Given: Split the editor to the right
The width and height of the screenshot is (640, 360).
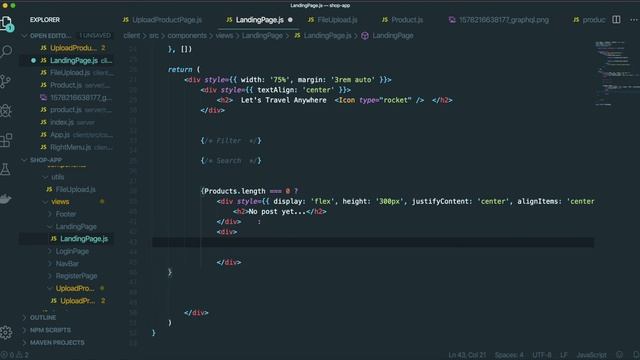Looking at the screenshot, I should [x=616, y=20].
